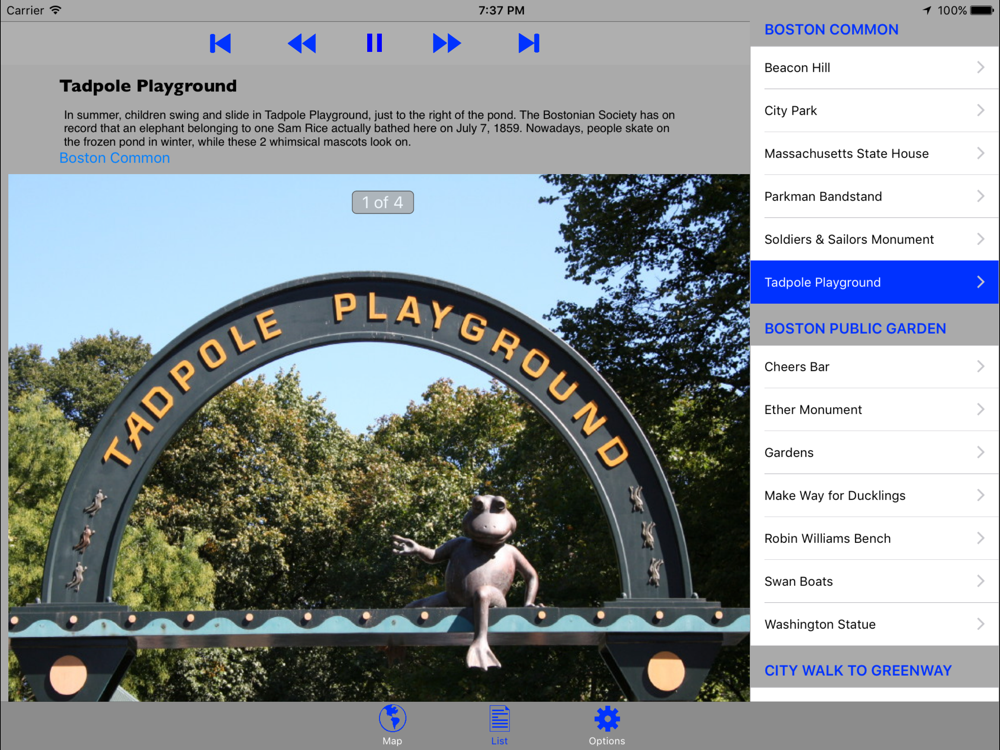The image size is (1000, 750).
Task: Select Ether Monument stop
Action: tap(875, 409)
